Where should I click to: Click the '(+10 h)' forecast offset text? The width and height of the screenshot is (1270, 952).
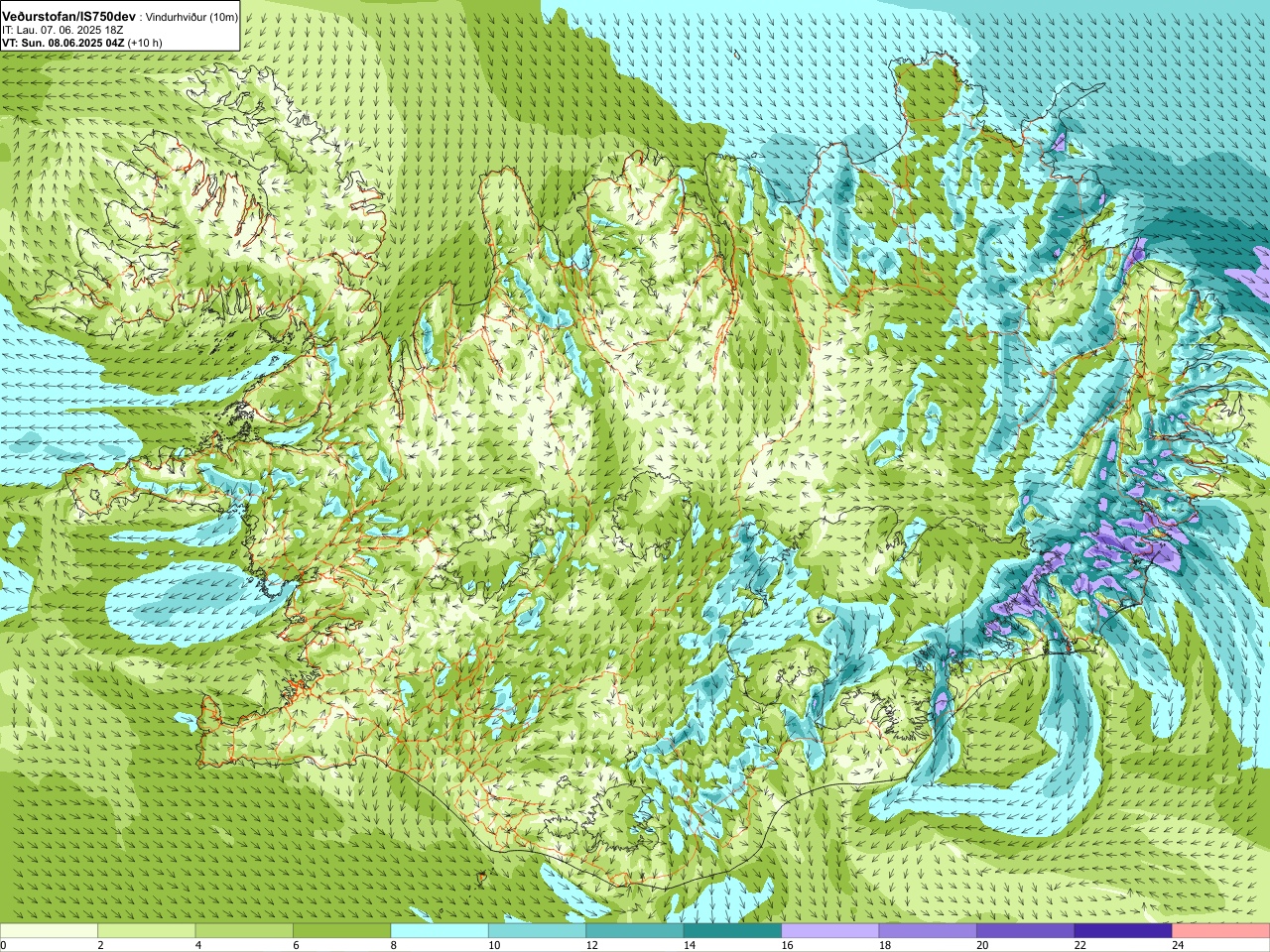point(145,43)
